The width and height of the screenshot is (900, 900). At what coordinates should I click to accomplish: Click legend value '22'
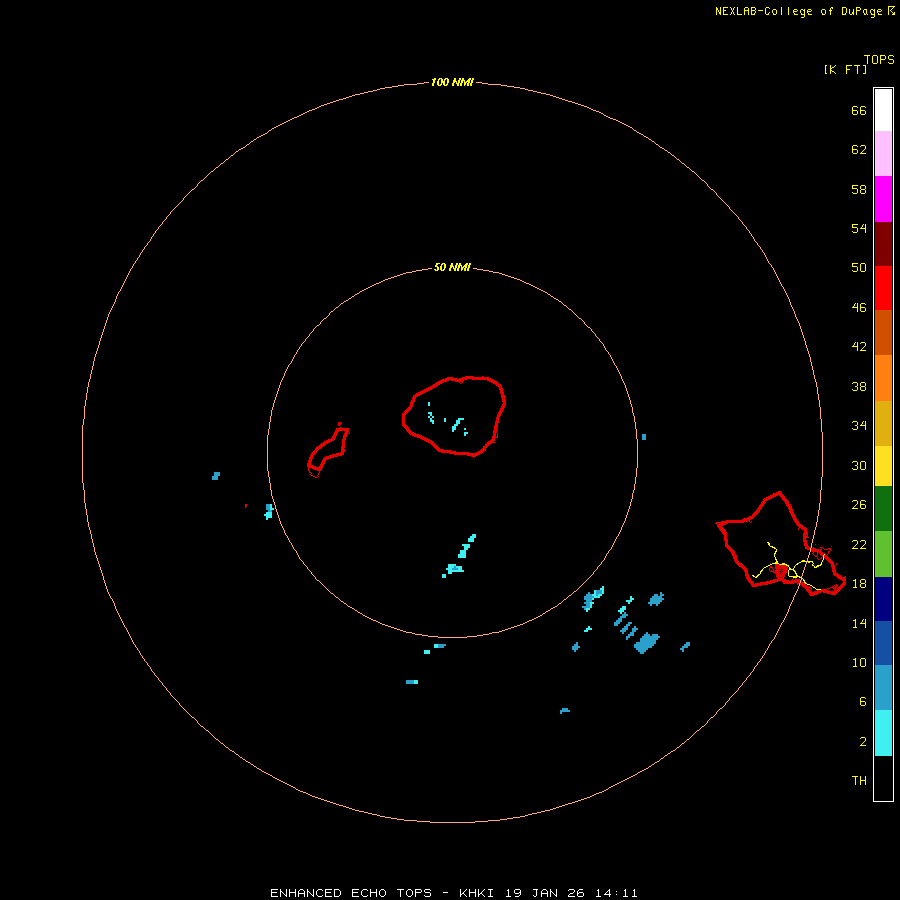859,544
